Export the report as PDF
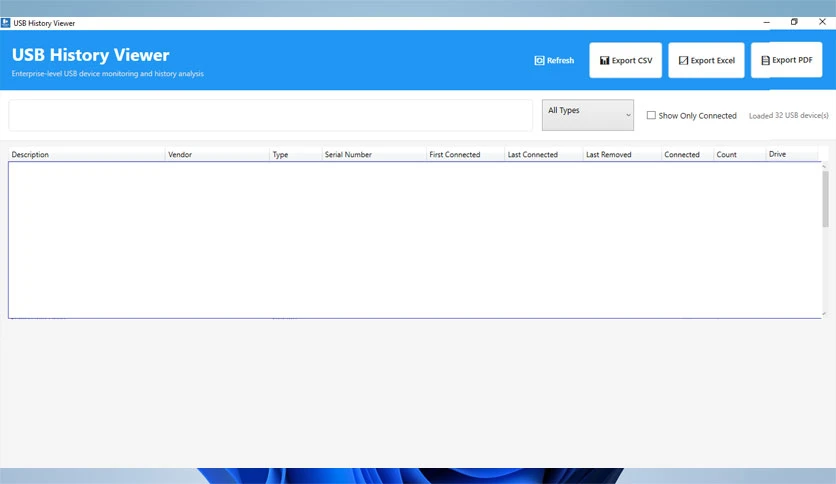This screenshot has width=836, height=484. pyautogui.click(x=786, y=60)
